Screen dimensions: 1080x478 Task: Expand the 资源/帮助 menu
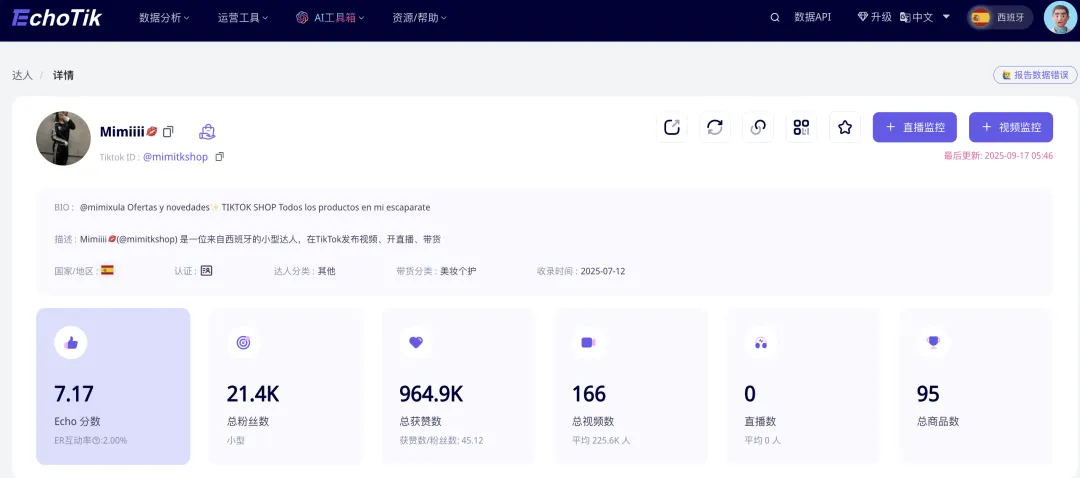pyautogui.click(x=419, y=18)
